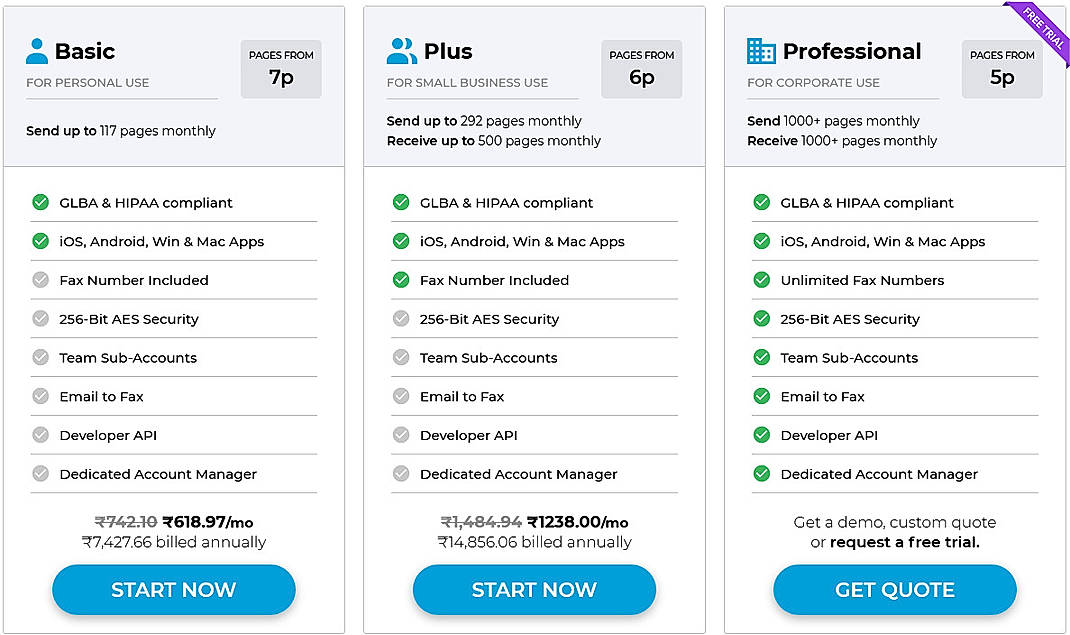Click the GET QUOTE button
This screenshot has width=1070, height=635.
[894, 590]
